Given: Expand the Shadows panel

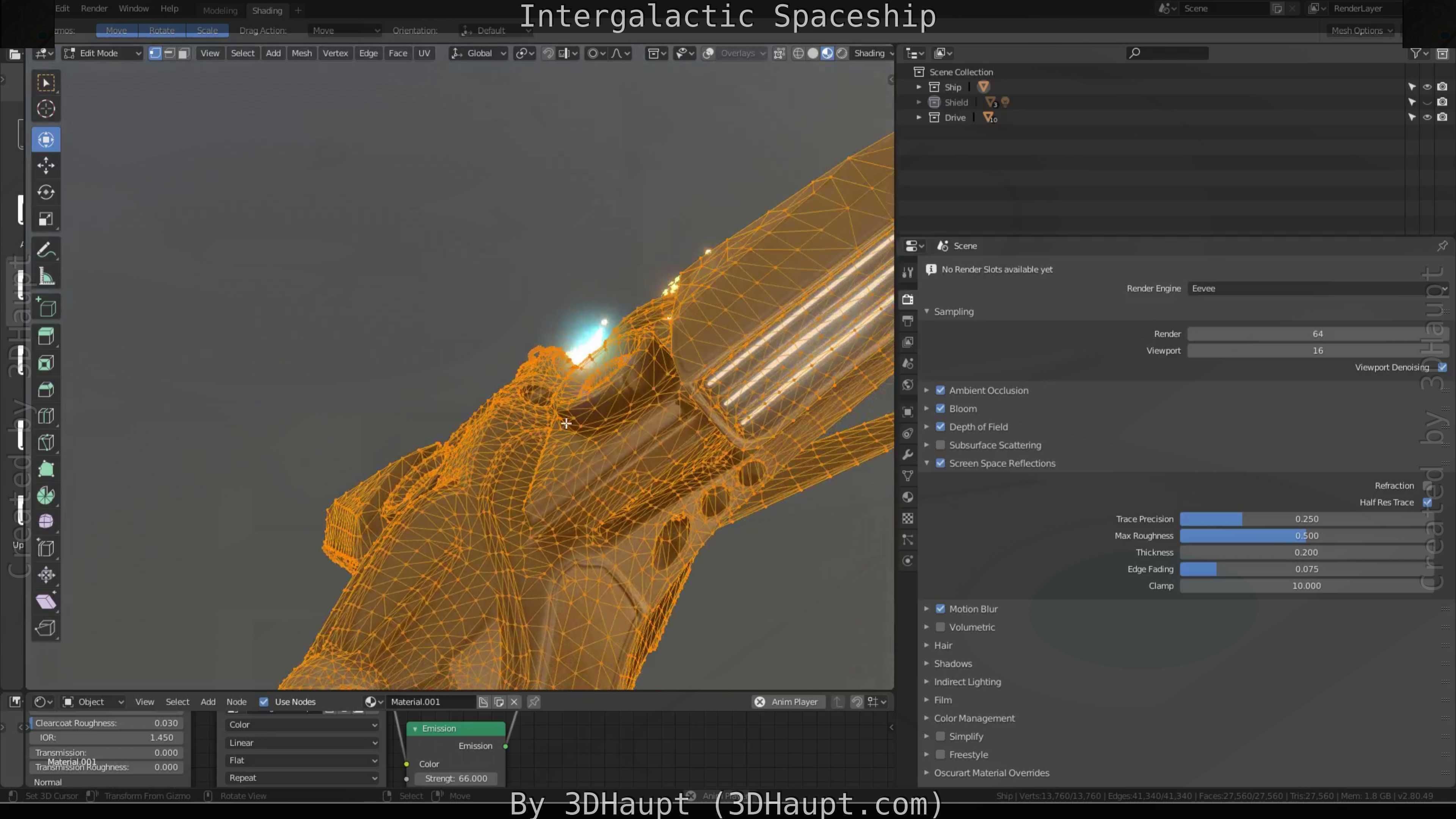Looking at the screenshot, I should (x=952, y=664).
